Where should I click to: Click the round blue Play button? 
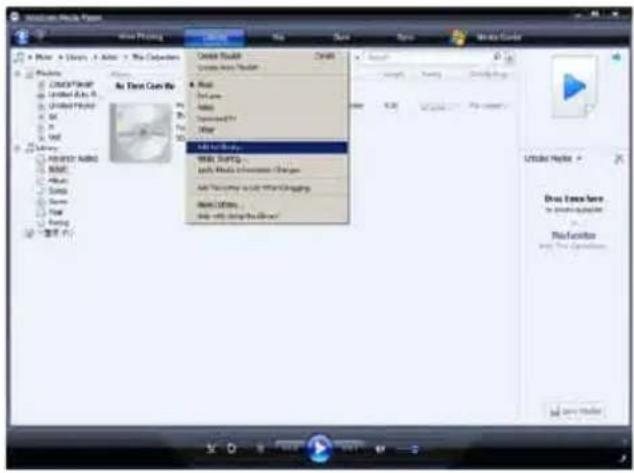tap(319, 449)
